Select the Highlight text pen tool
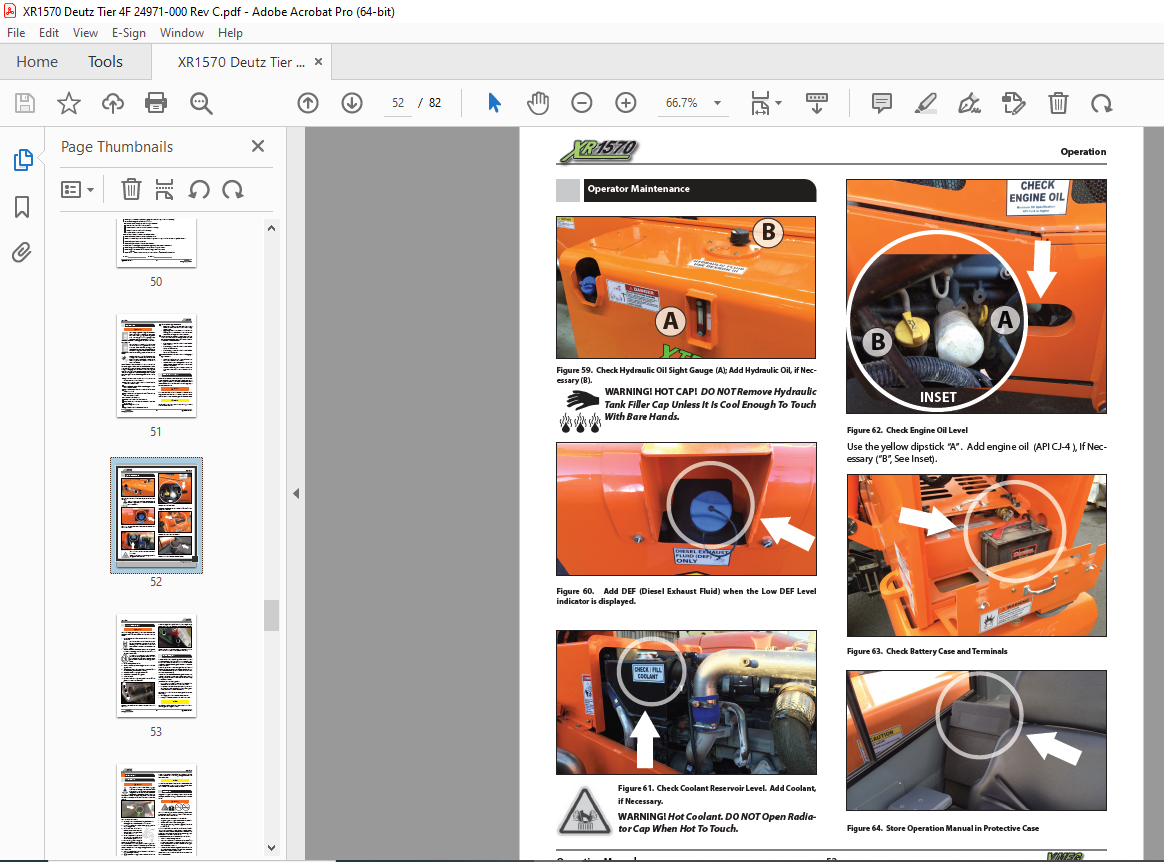The height and width of the screenshot is (862, 1164). pos(925,103)
